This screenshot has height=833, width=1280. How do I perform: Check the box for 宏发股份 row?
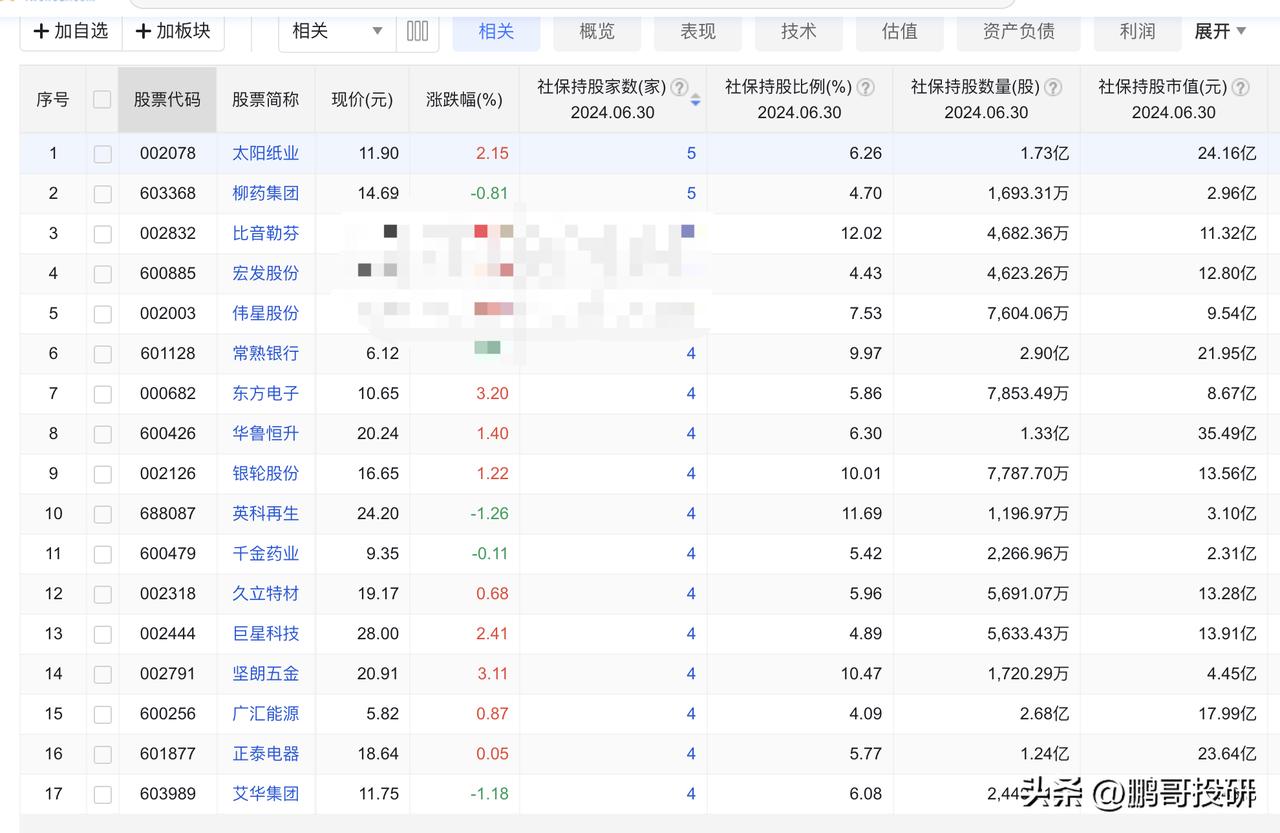[102, 274]
